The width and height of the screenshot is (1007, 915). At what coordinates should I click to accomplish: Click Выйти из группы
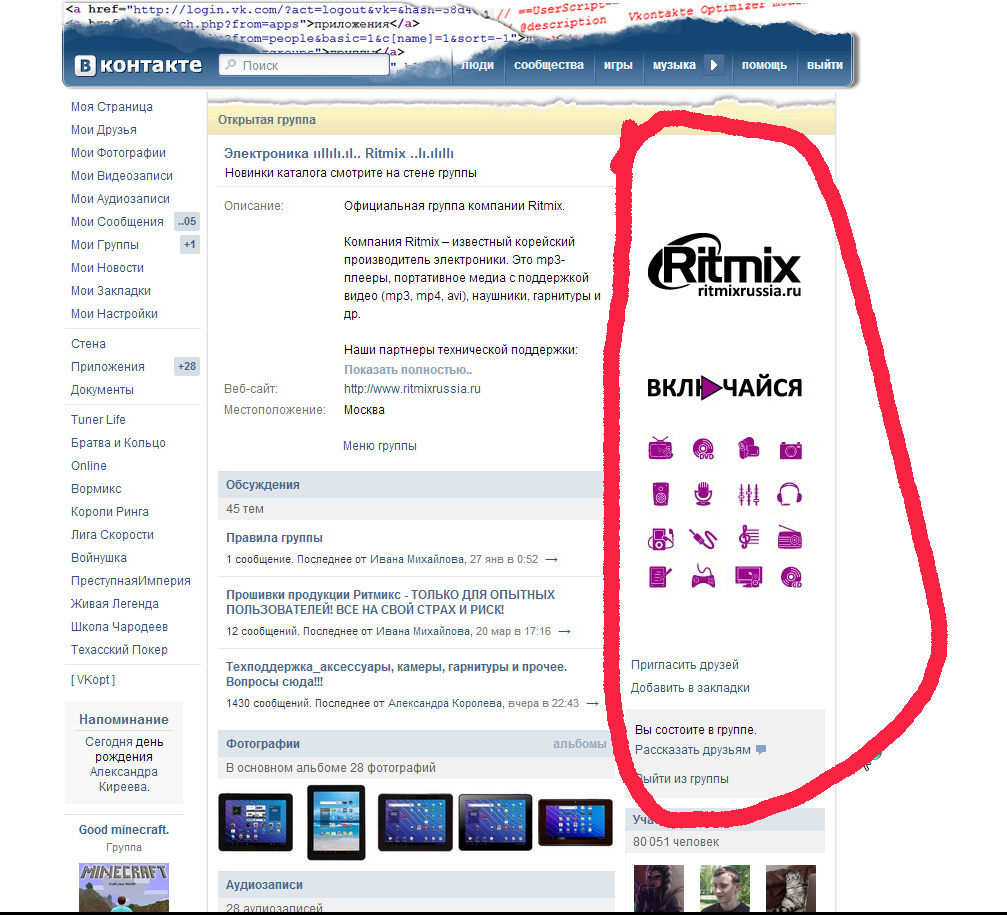[x=682, y=779]
